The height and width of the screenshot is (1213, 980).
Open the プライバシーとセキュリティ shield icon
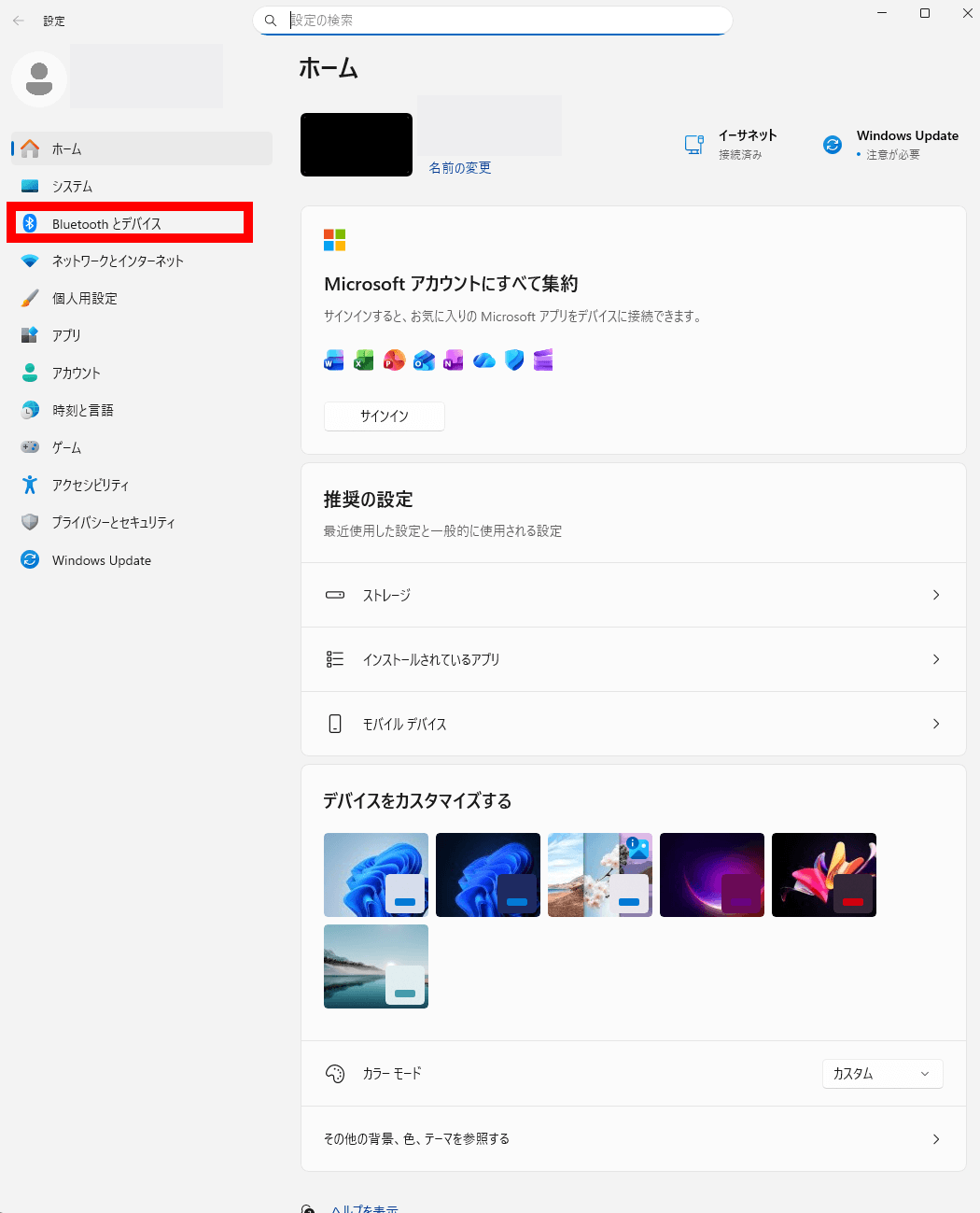30,522
